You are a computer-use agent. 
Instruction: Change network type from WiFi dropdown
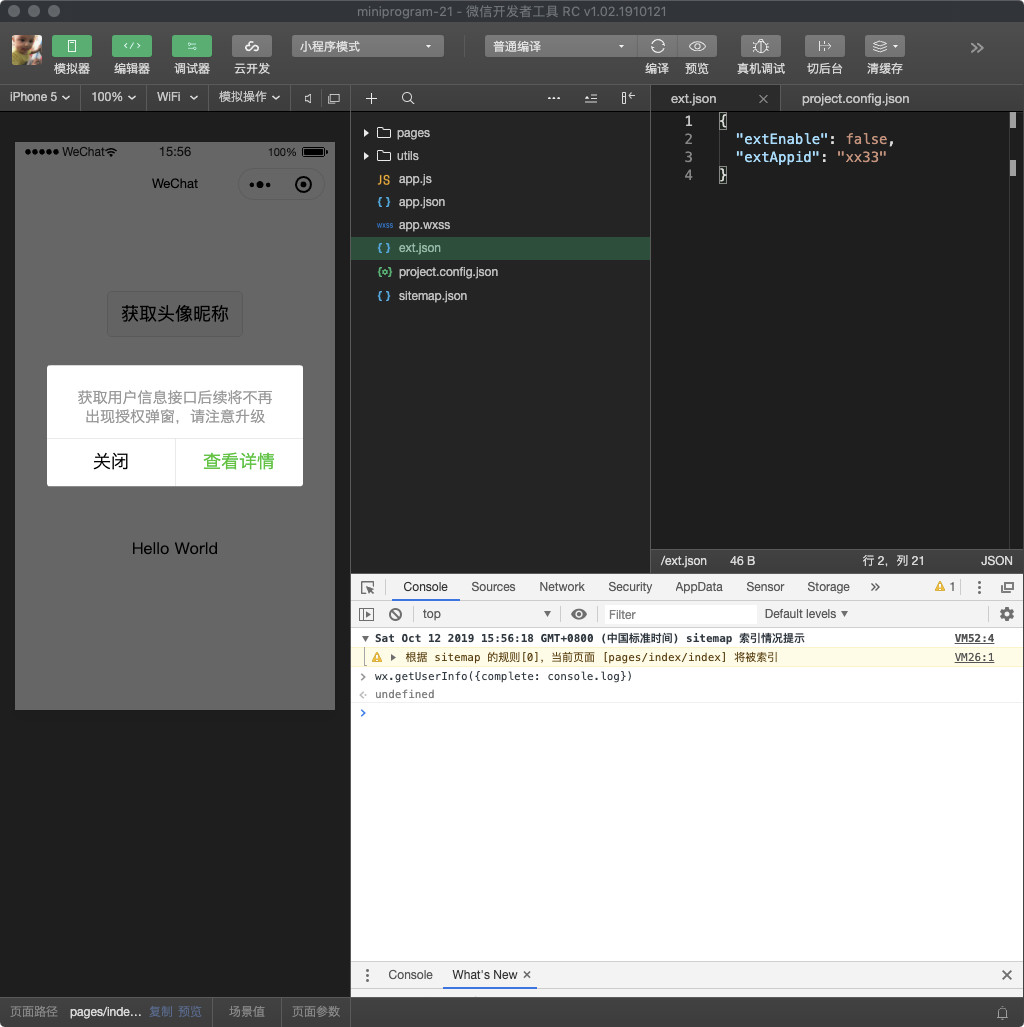coord(177,98)
